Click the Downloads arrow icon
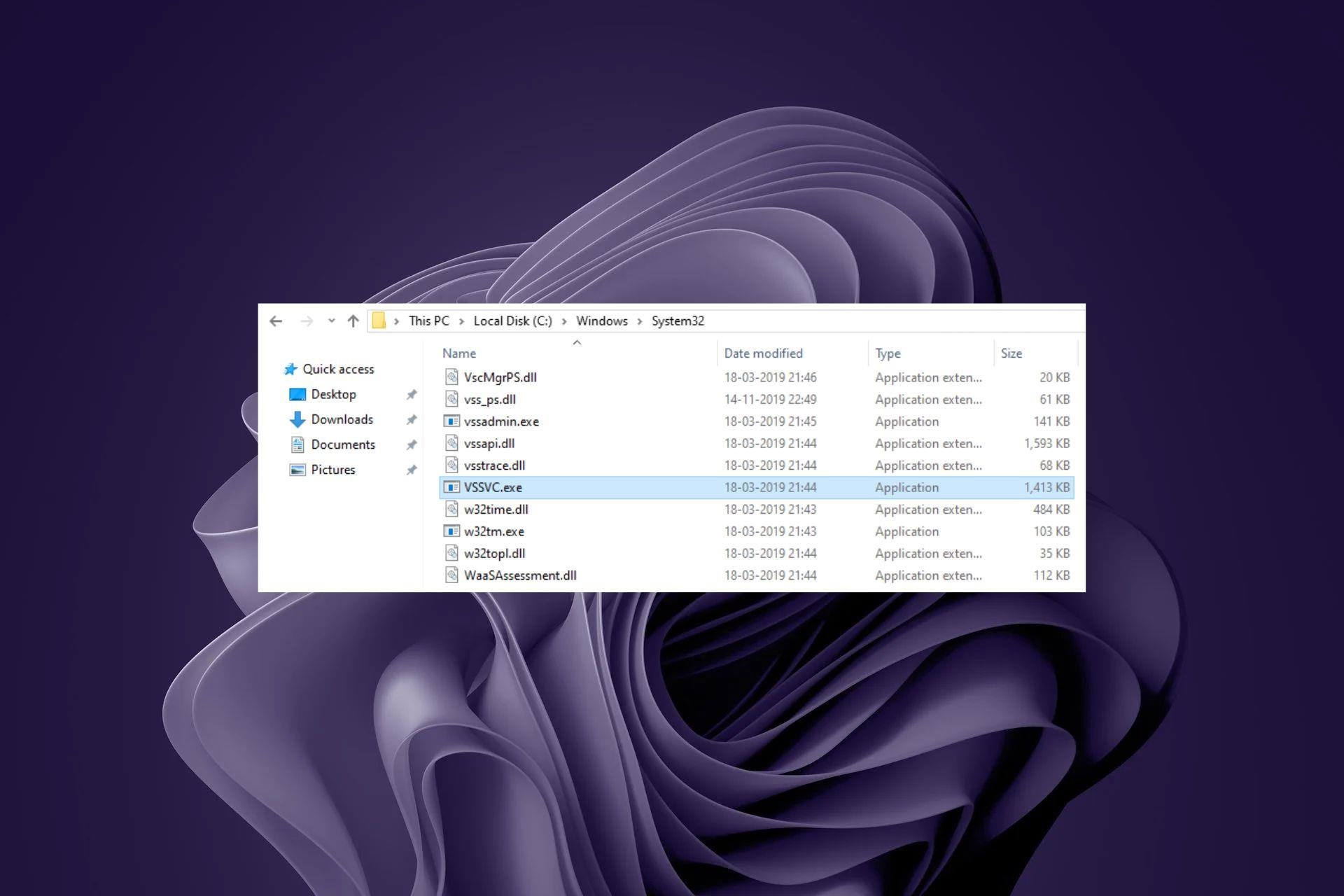The image size is (1344, 896). tap(297, 419)
